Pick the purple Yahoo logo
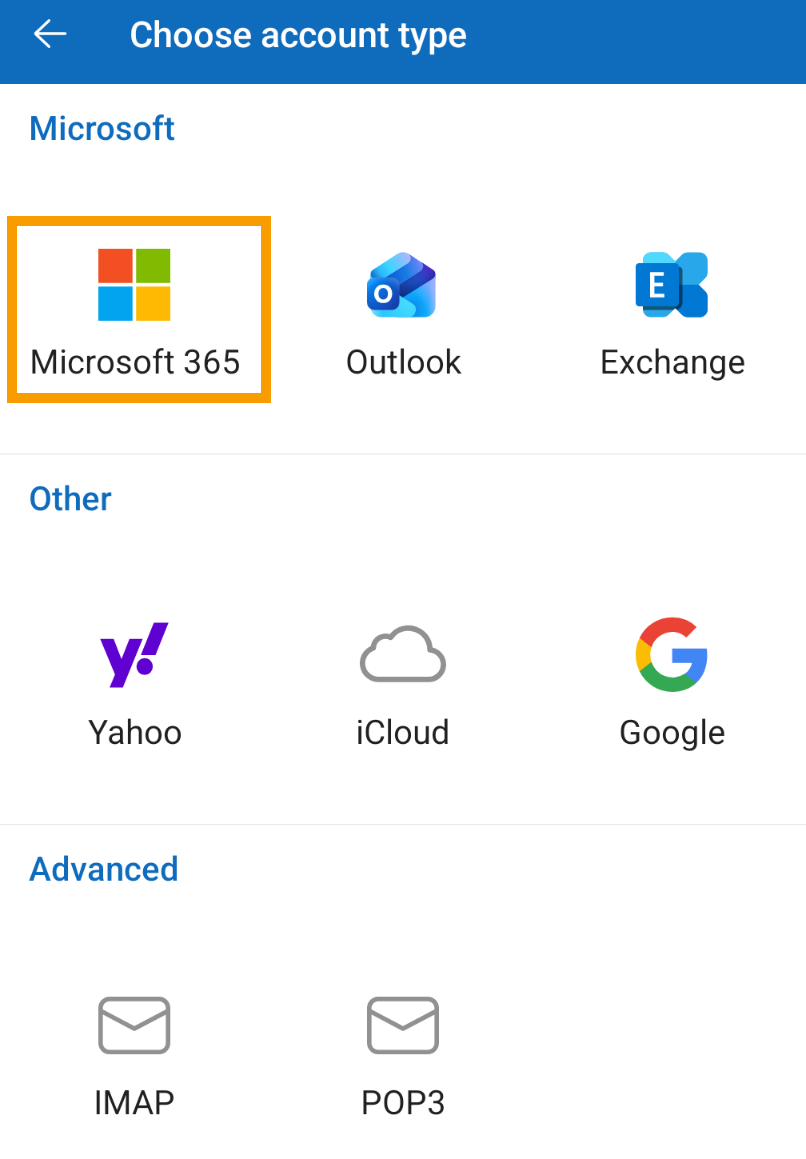 point(134,655)
